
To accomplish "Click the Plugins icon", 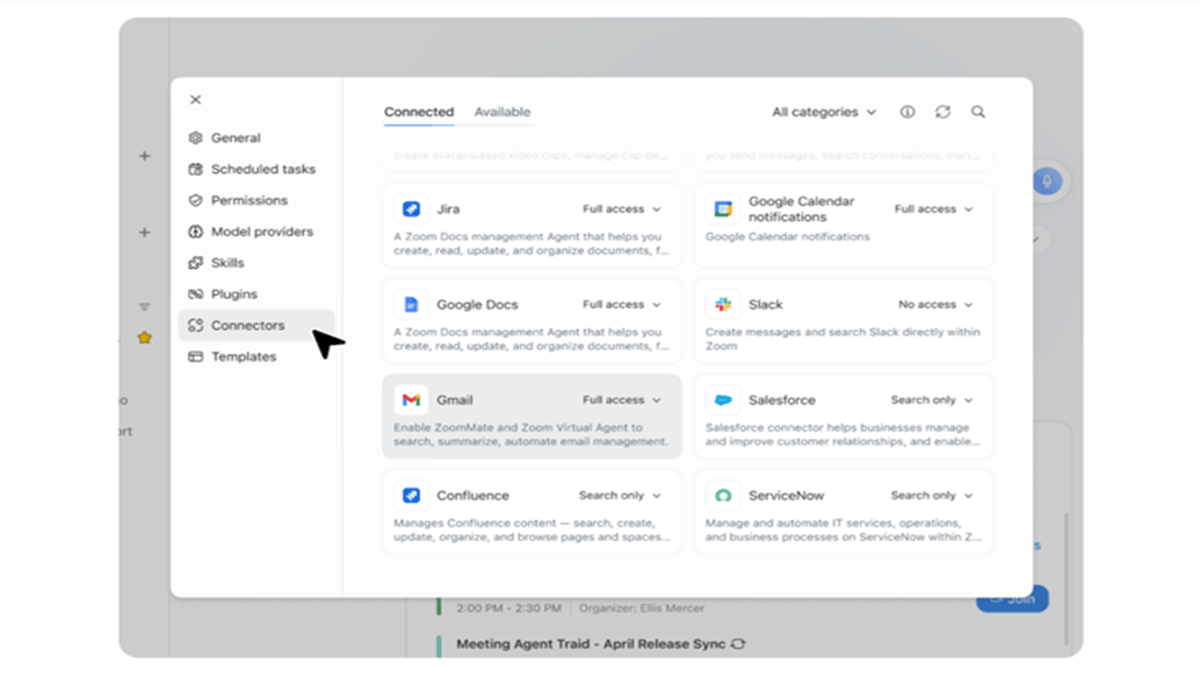I will pos(195,294).
